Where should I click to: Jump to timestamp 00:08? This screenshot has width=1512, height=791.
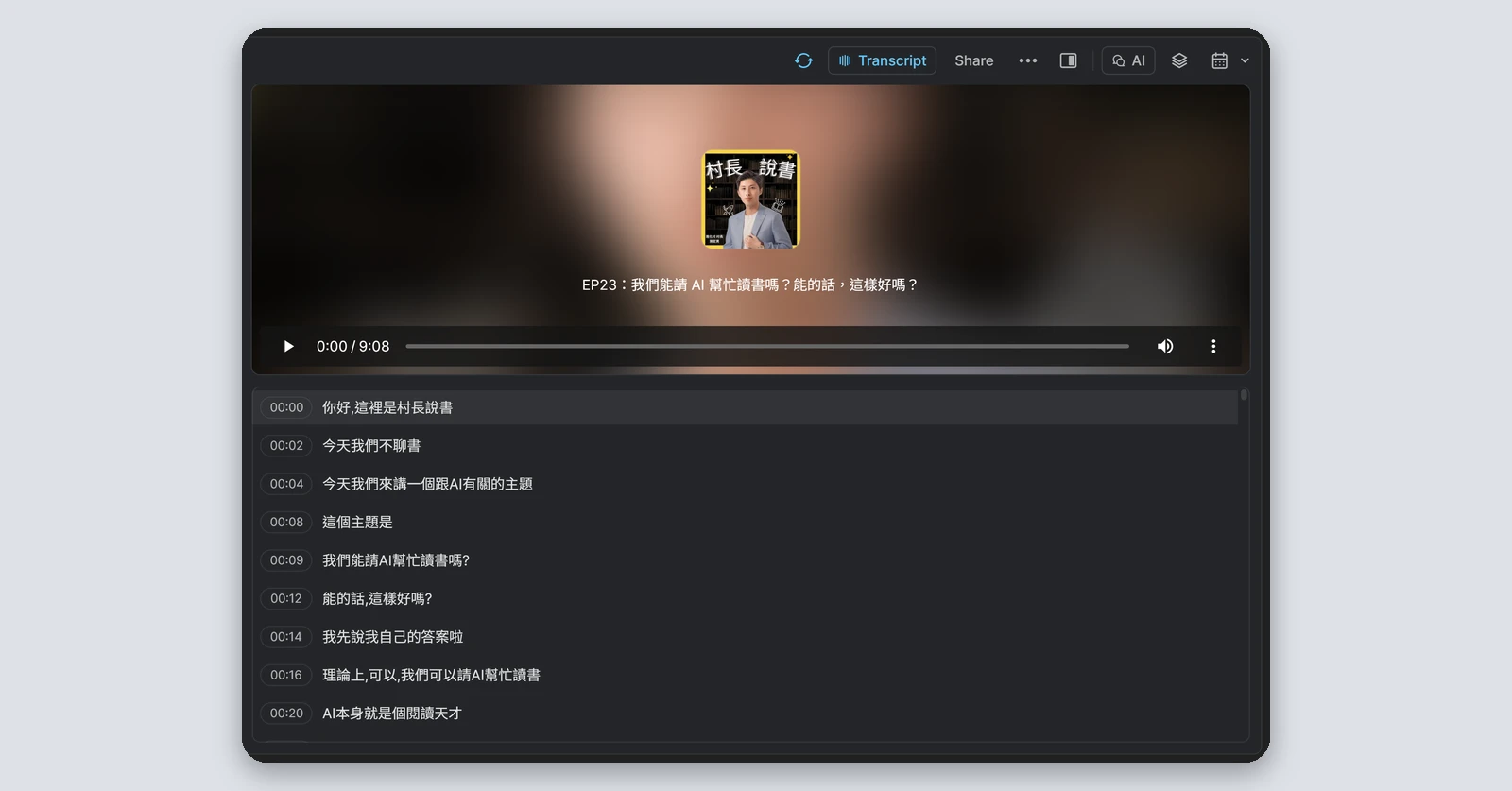(x=286, y=522)
